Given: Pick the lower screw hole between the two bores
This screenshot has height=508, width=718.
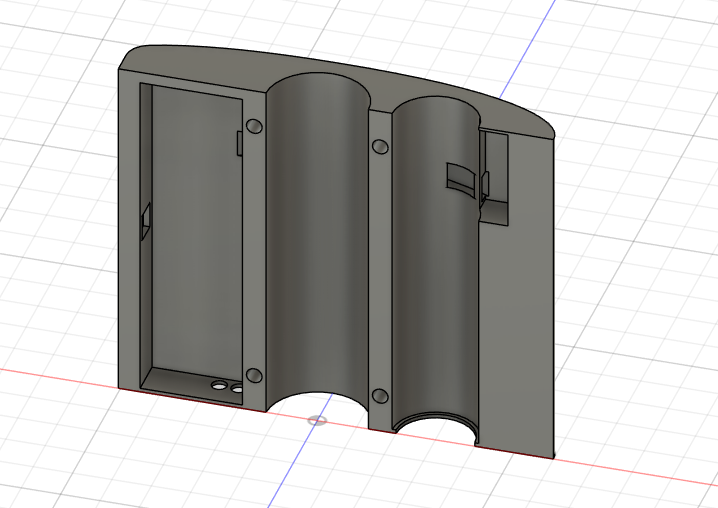Looking at the screenshot, I should pos(380,396).
